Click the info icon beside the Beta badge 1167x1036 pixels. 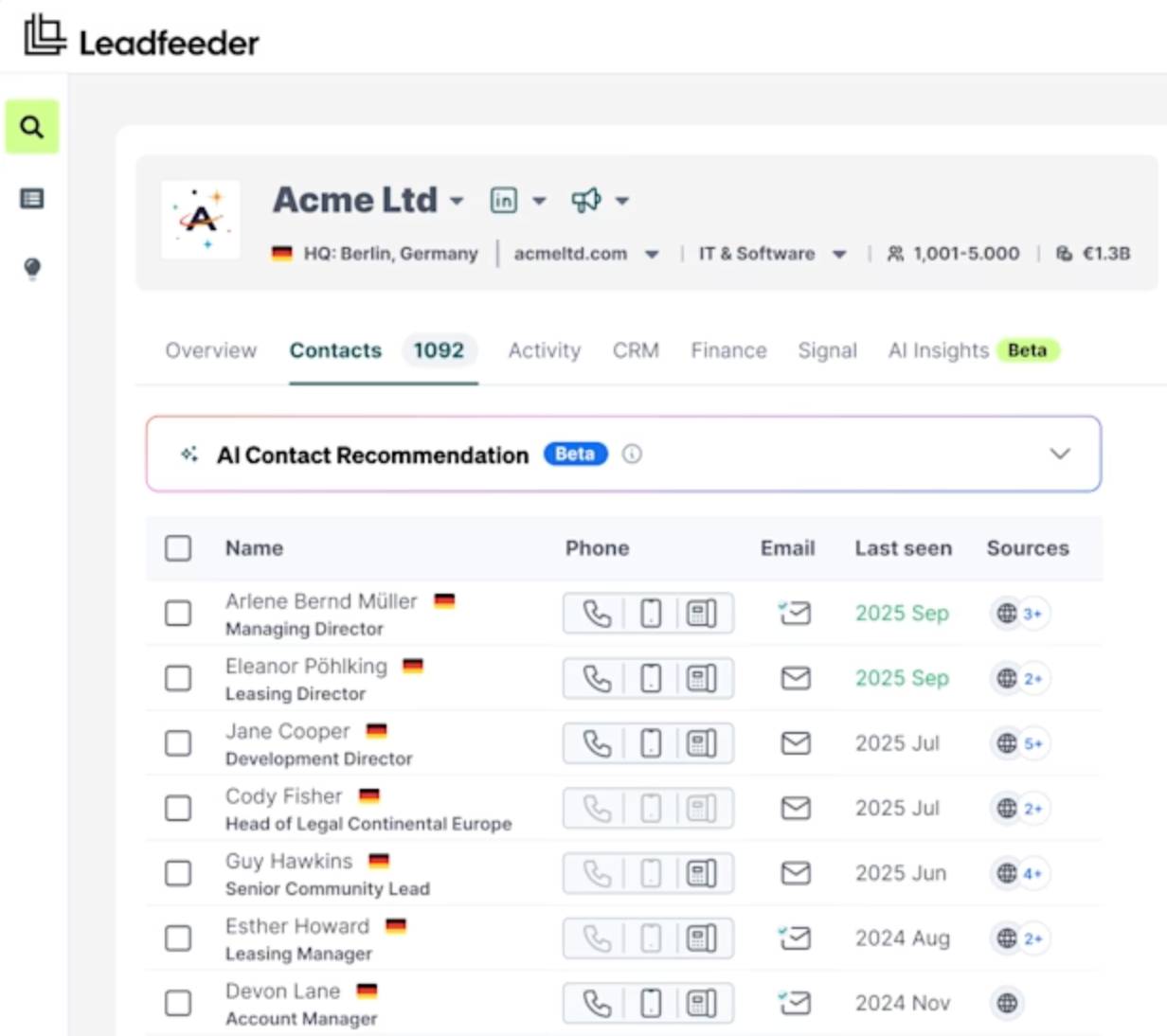(x=632, y=455)
